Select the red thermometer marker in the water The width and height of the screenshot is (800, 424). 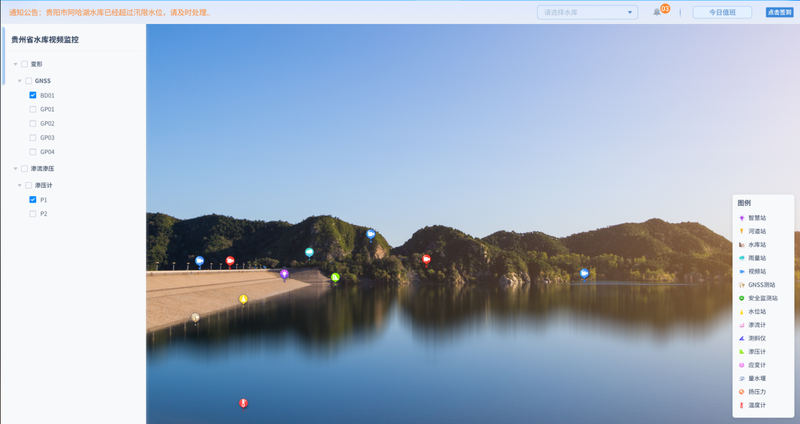243,404
